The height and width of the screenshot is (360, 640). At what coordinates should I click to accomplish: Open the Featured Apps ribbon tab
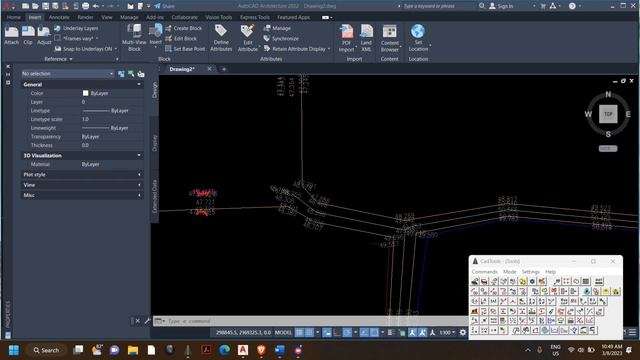pos(293,17)
